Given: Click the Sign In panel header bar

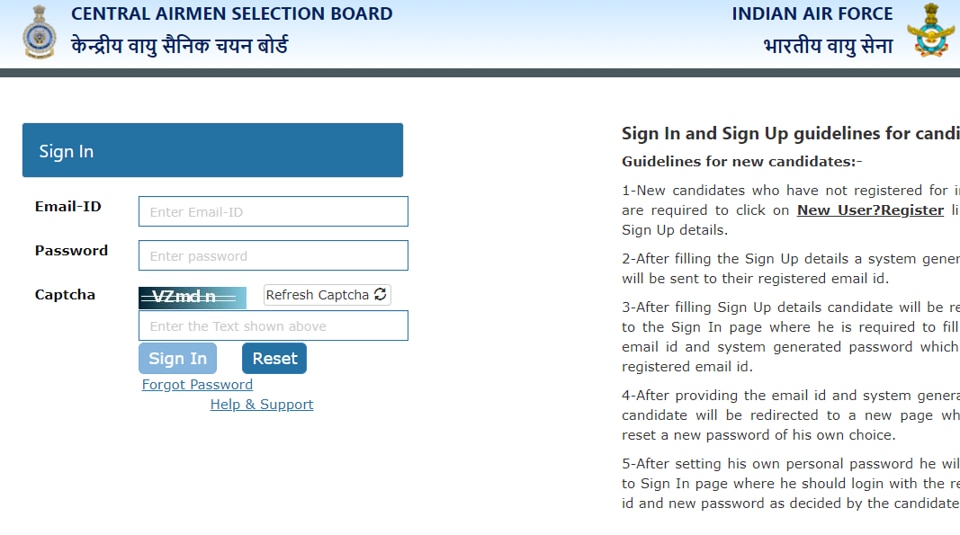Looking at the screenshot, I should coord(212,151).
